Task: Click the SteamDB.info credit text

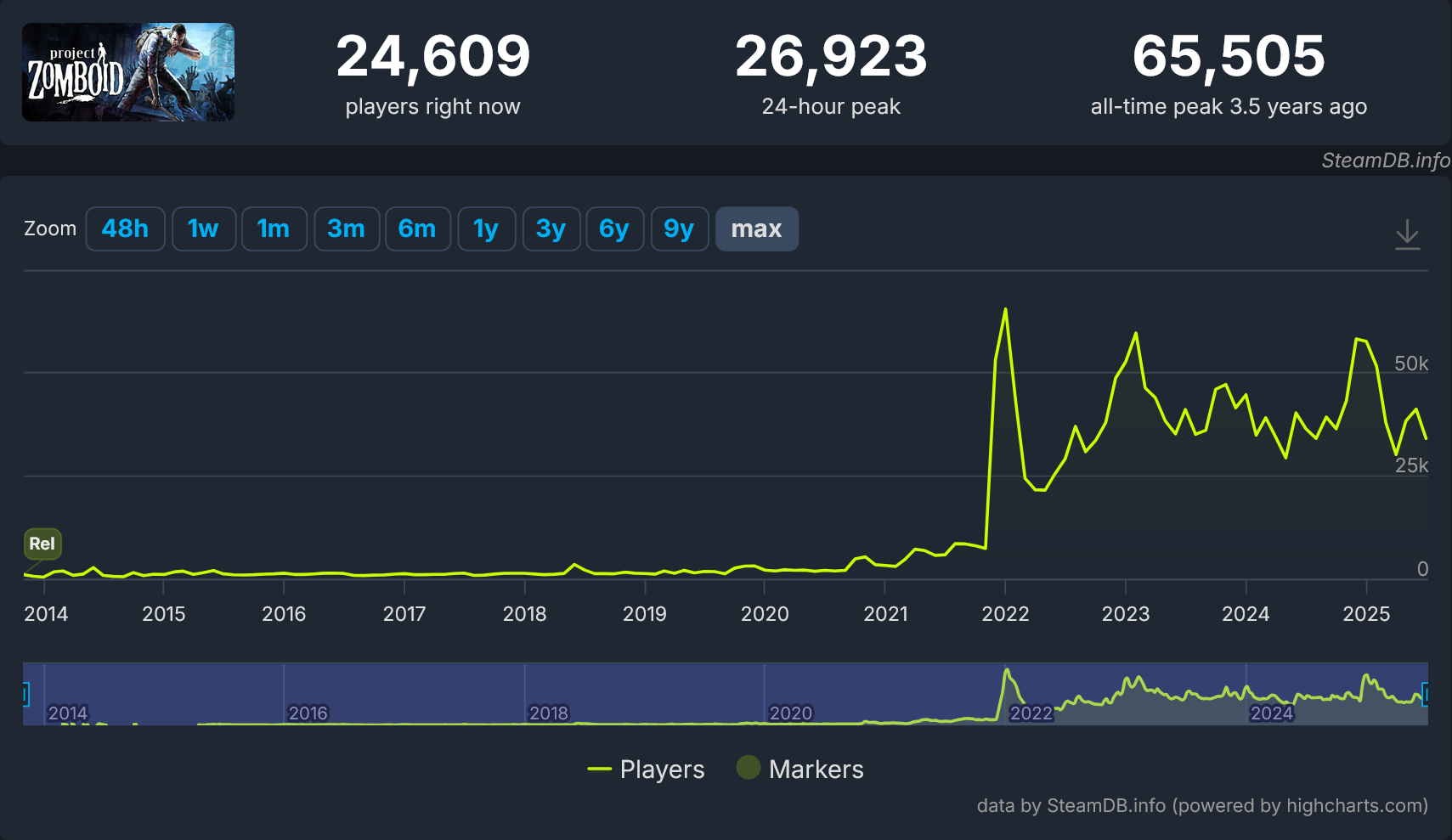Action: pos(1386,161)
